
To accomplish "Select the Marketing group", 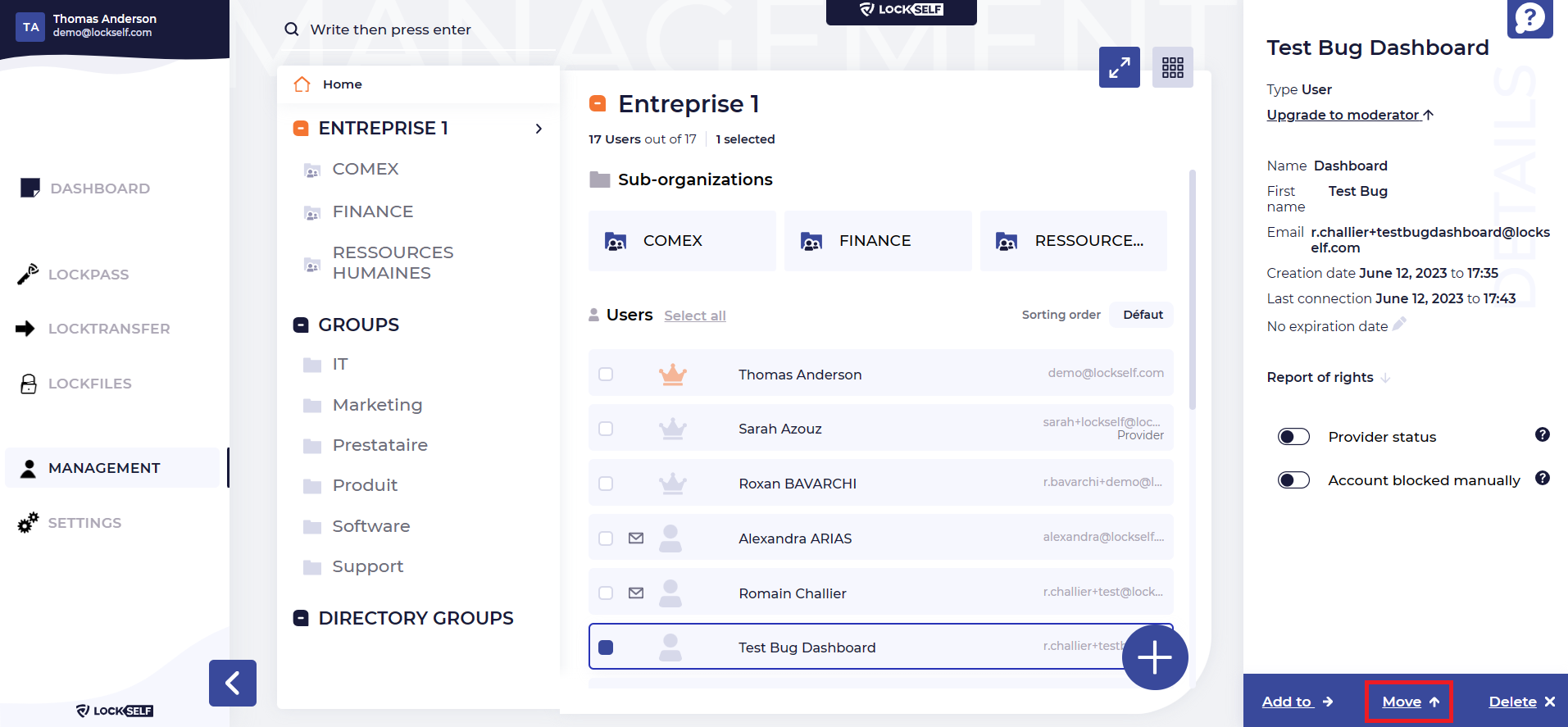I will (377, 405).
